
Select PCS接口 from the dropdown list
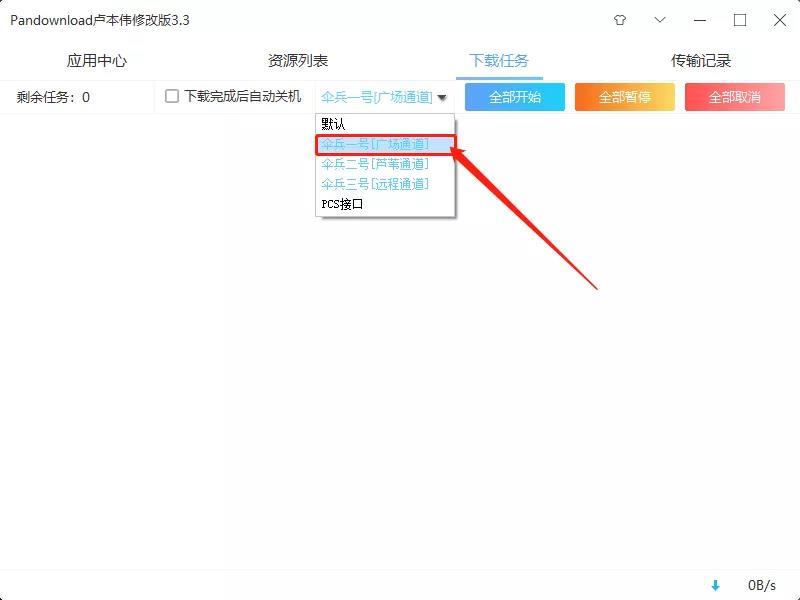coord(342,204)
